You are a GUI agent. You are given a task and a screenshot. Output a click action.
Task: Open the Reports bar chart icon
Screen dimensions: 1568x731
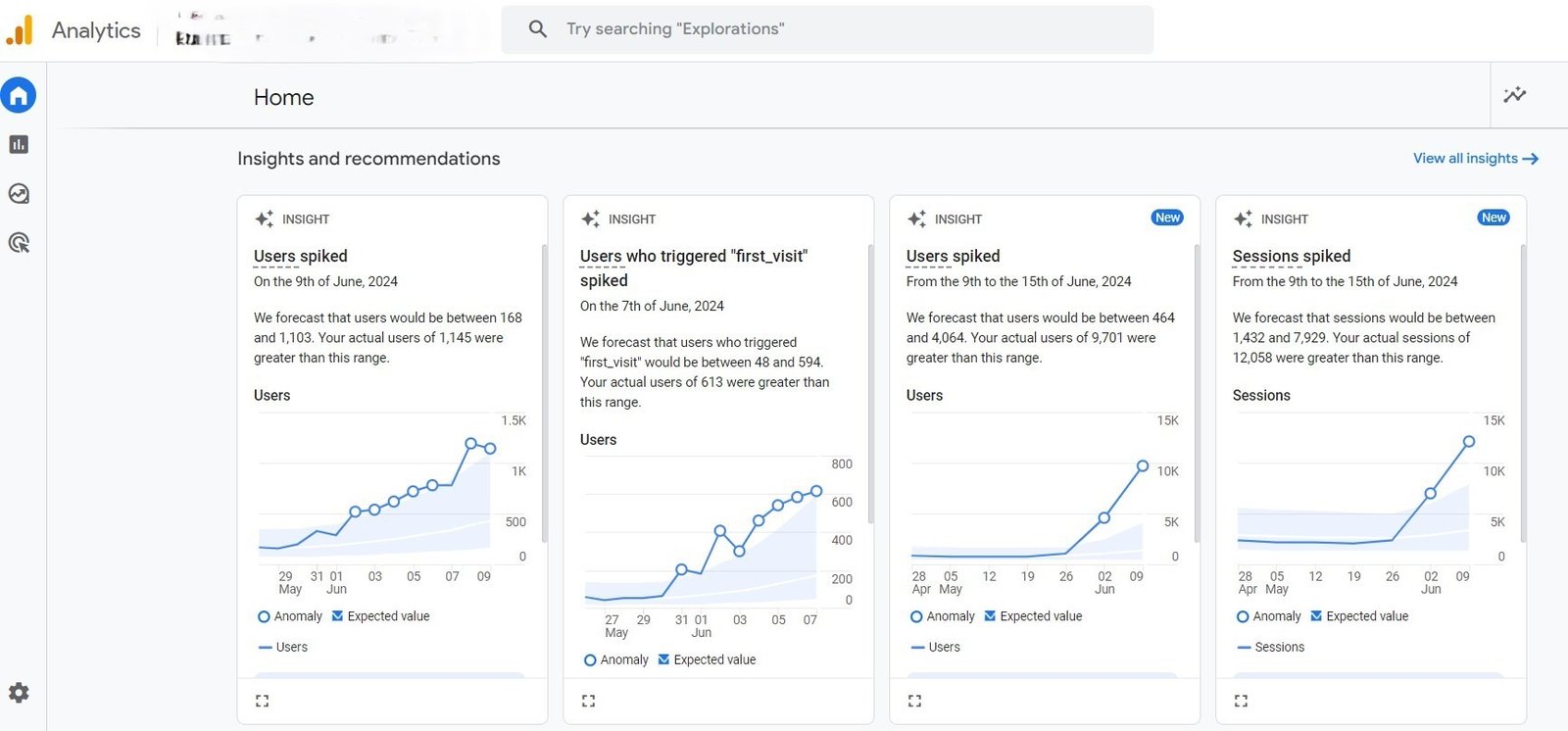point(19,145)
